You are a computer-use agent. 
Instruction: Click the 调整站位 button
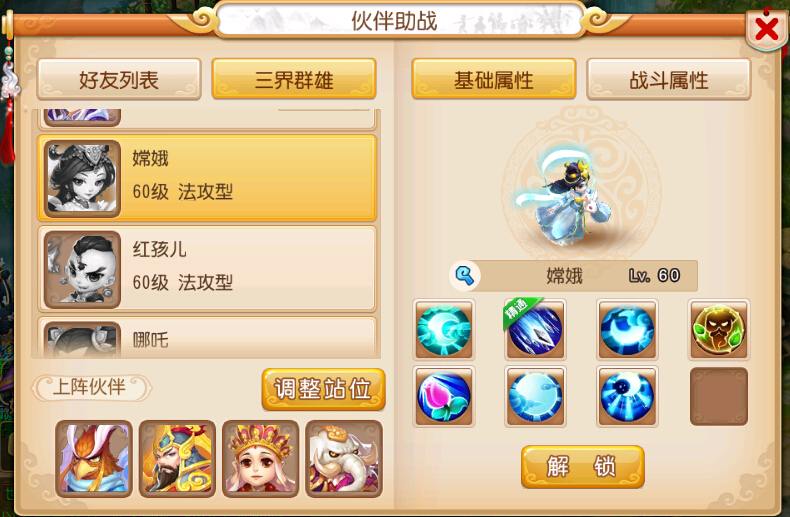click(x=323, y=389)
